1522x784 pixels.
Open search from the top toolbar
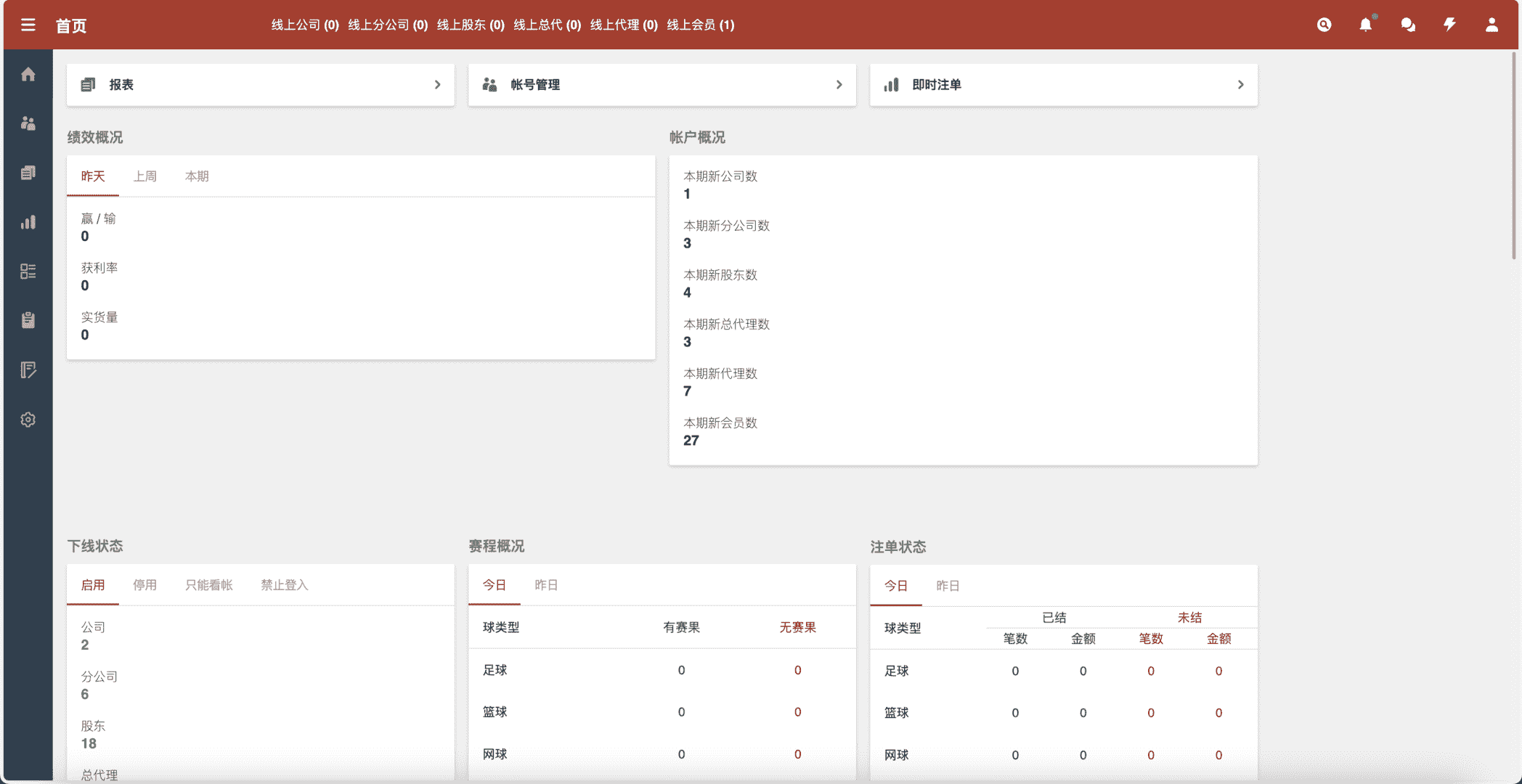[x=1324, y=25]
